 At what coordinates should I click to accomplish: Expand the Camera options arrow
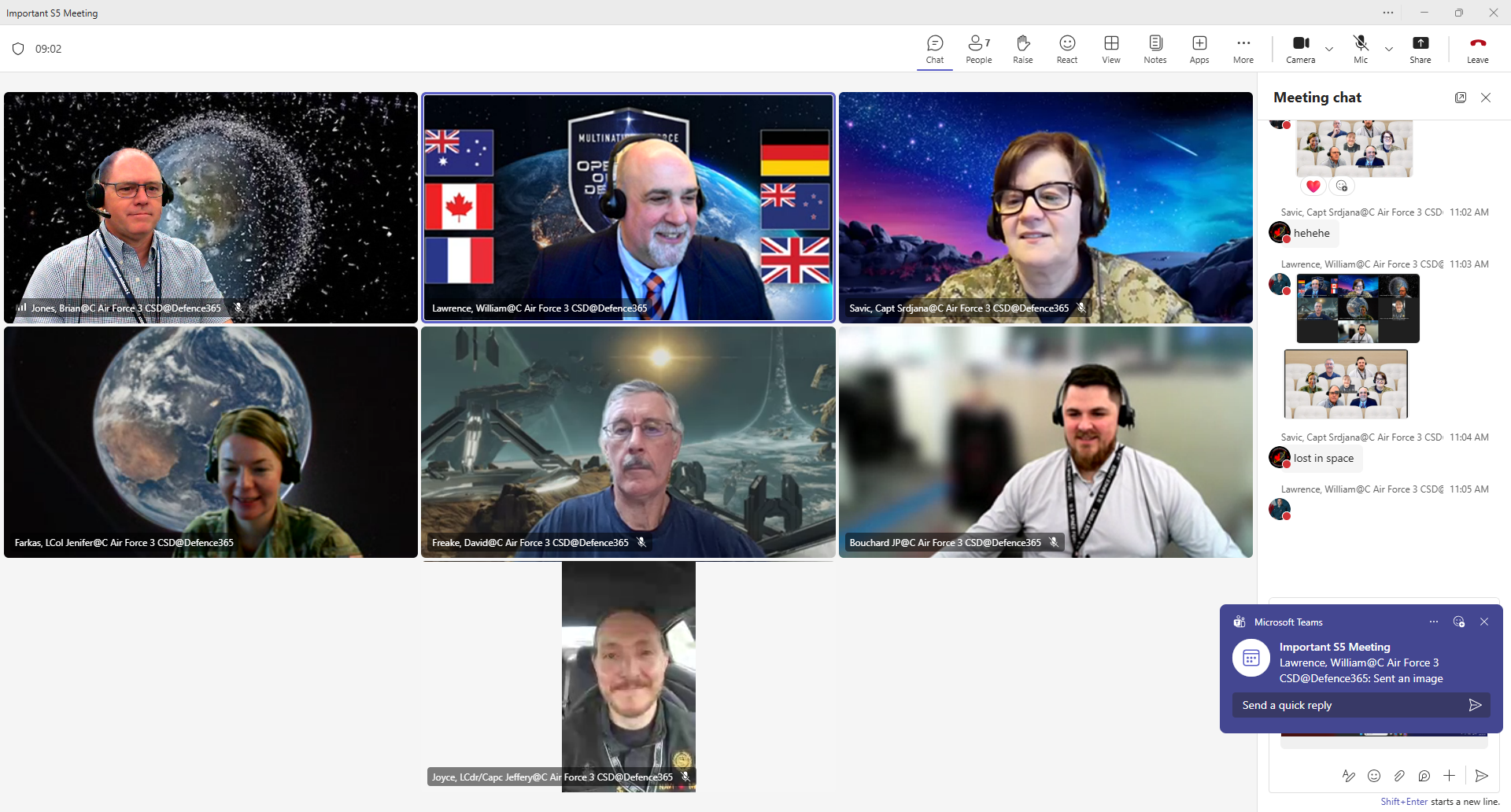click(x=1329, y=49)
